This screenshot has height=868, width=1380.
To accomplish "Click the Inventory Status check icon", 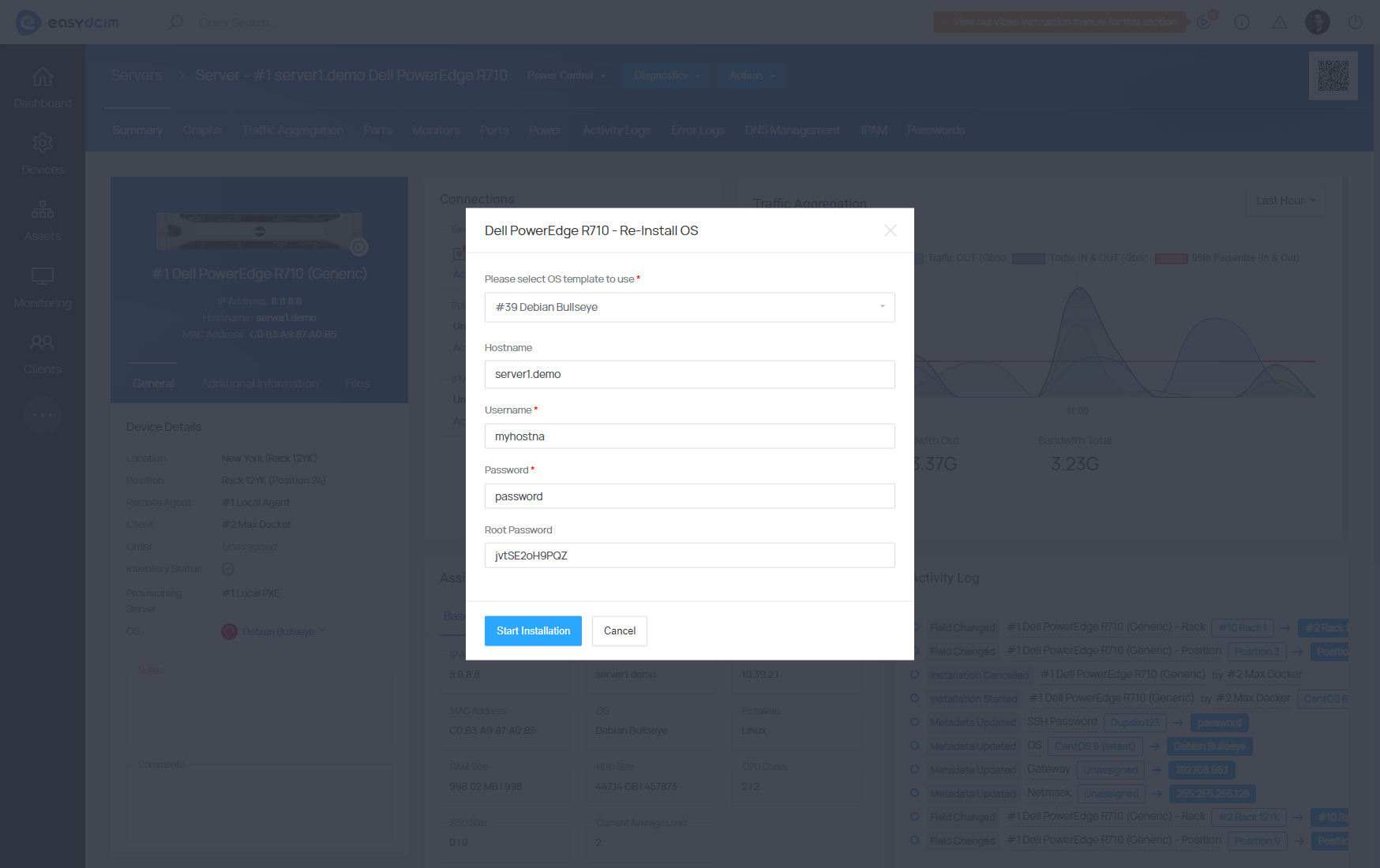I will 228,569.
